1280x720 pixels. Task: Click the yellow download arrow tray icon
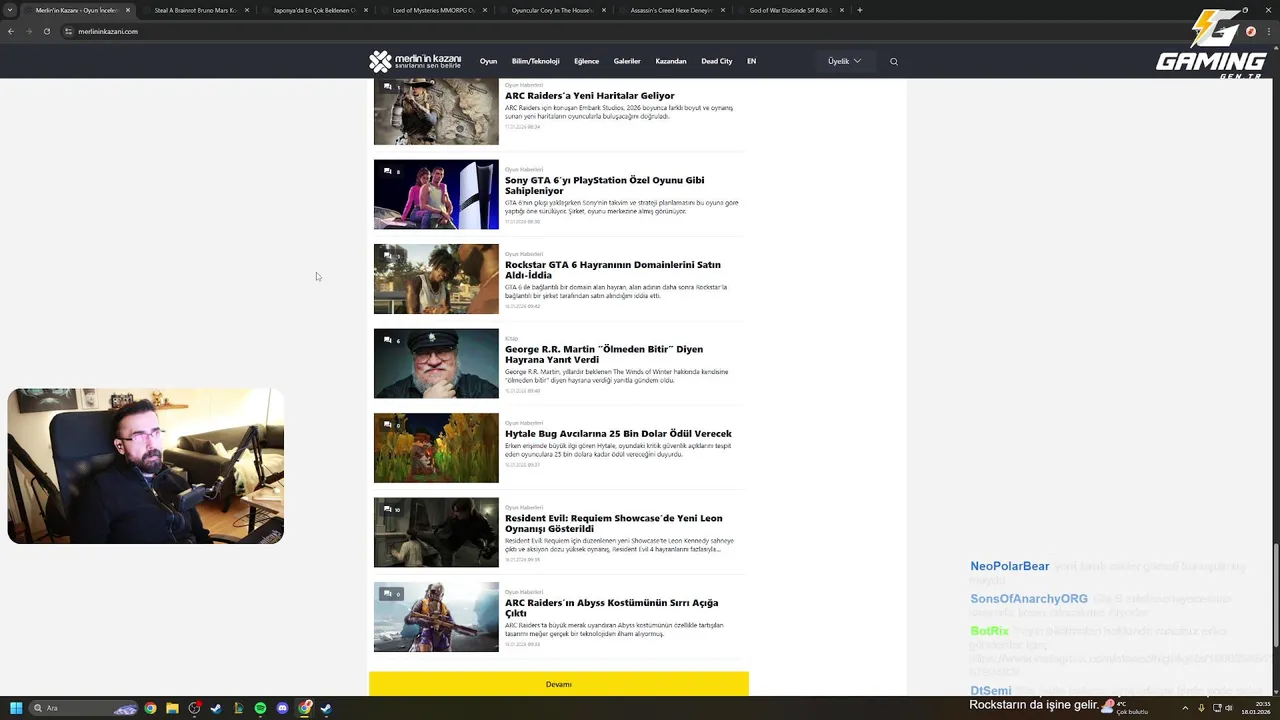coord(1201,708)
